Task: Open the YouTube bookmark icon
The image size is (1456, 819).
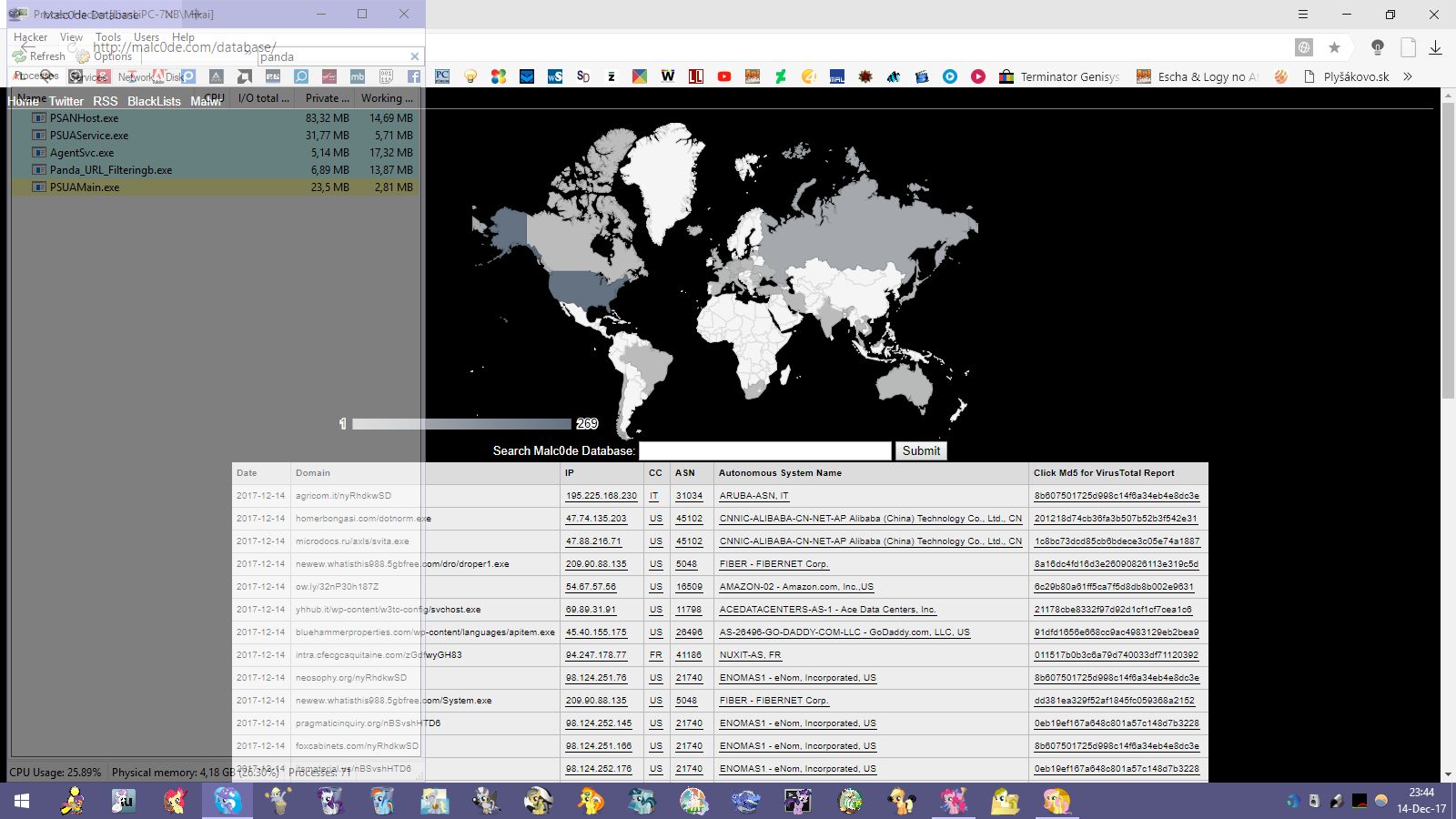Action: click(724, 76)
